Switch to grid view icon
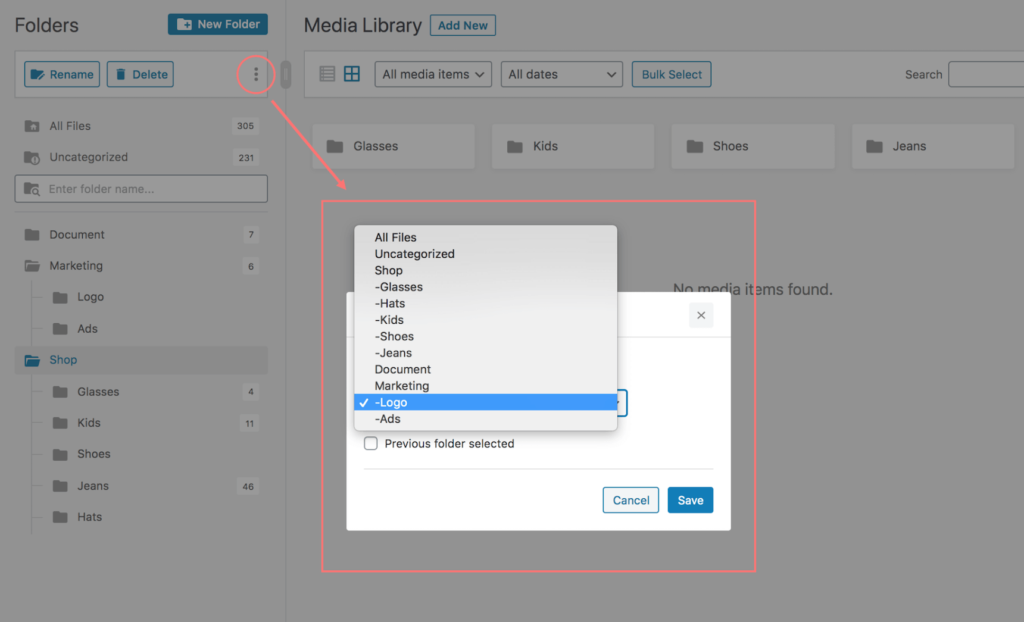 352,74
